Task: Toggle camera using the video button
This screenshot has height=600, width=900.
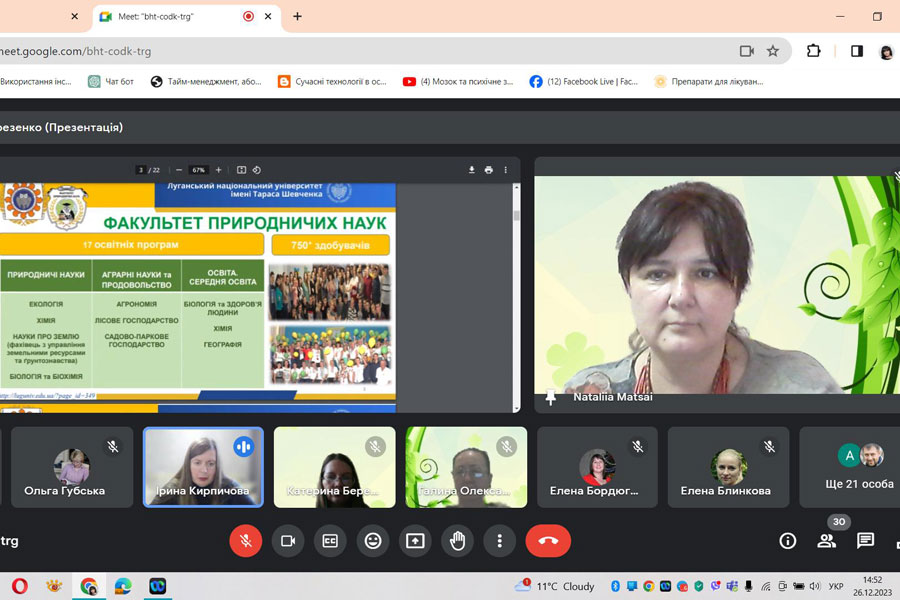Action: tap(288, 541)
